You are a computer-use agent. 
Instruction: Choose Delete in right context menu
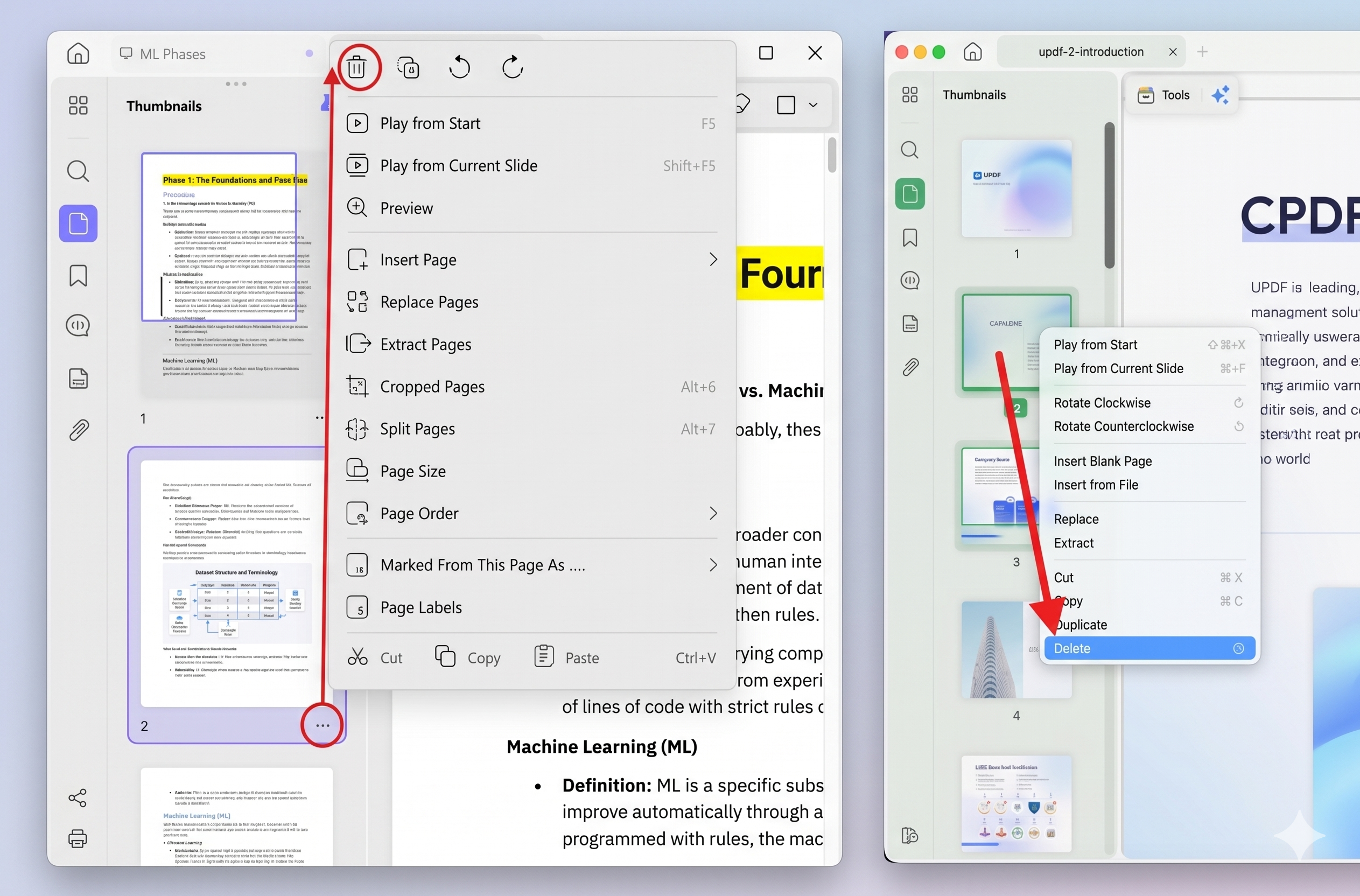click(x=1149, y=648)
